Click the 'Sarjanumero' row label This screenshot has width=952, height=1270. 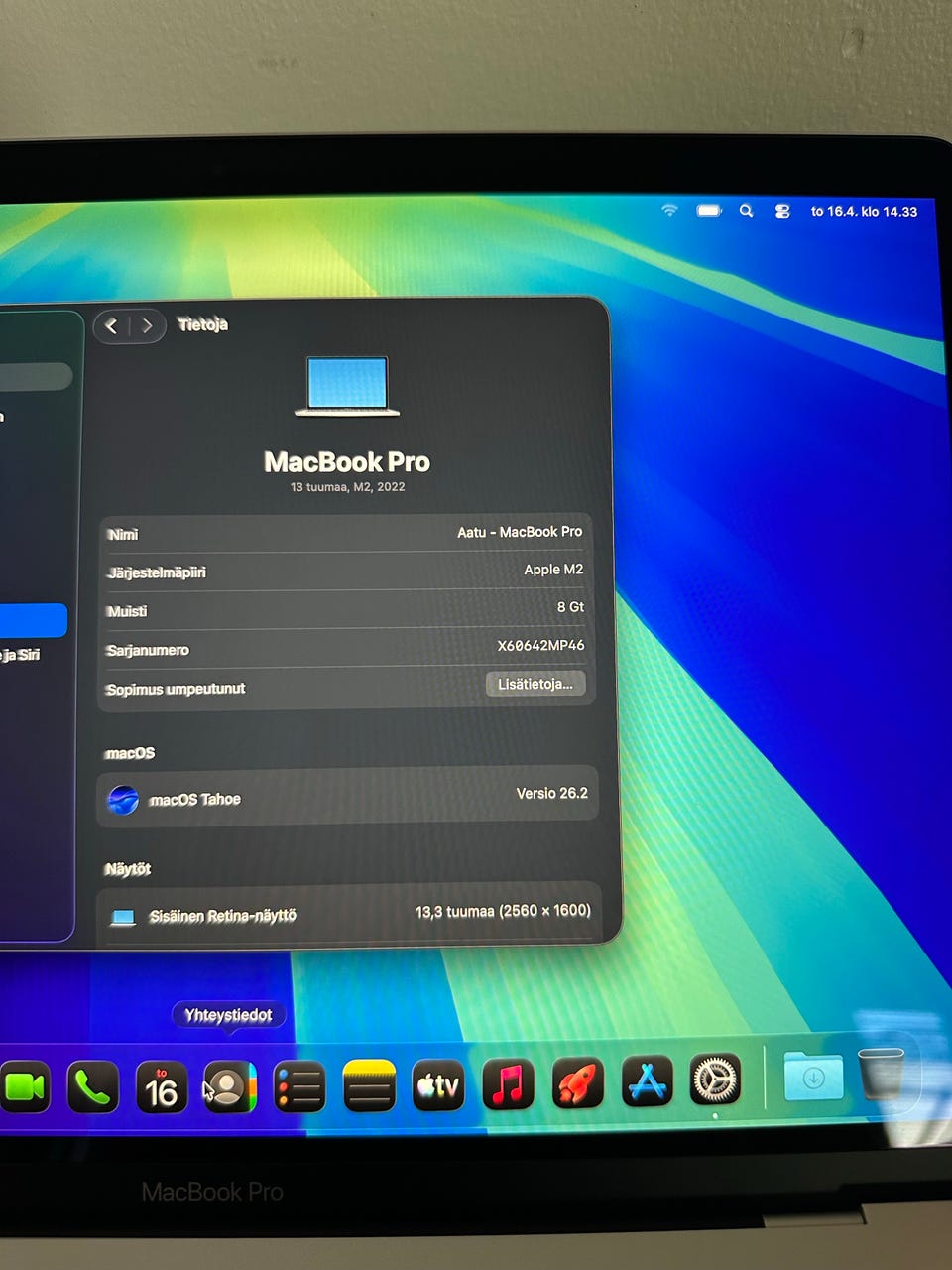point(148,650)
